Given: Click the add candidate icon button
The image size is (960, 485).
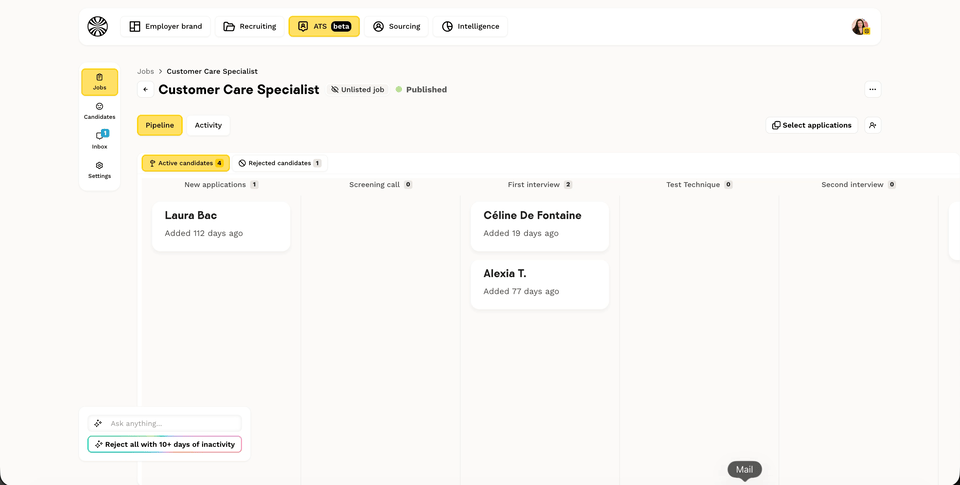Looking at the screenshot, I should (x=872, y=125).
